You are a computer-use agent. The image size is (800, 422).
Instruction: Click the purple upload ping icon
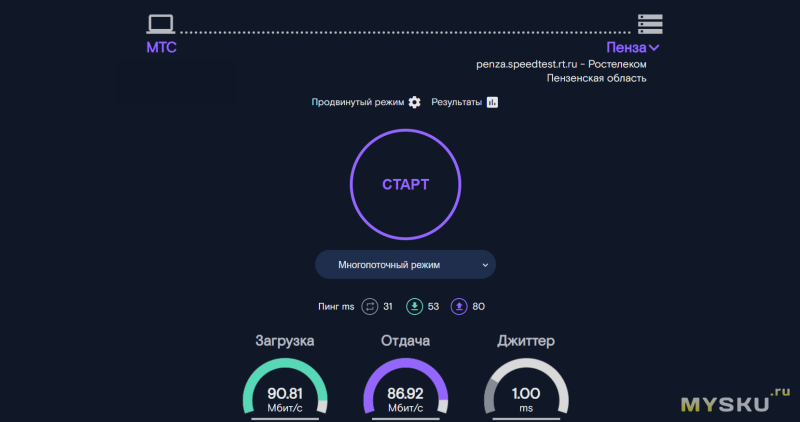tap(459, 307)
